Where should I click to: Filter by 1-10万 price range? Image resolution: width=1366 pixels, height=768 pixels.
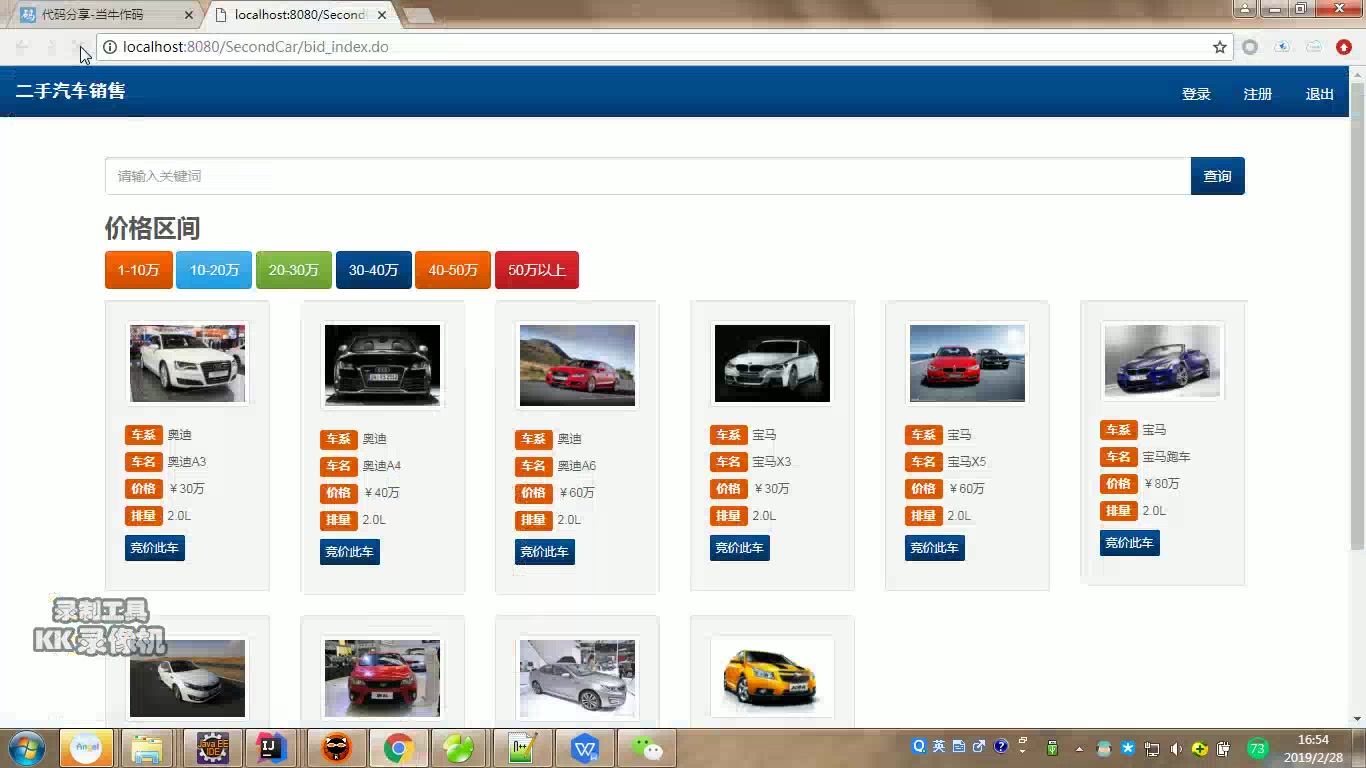coord(139,270)
